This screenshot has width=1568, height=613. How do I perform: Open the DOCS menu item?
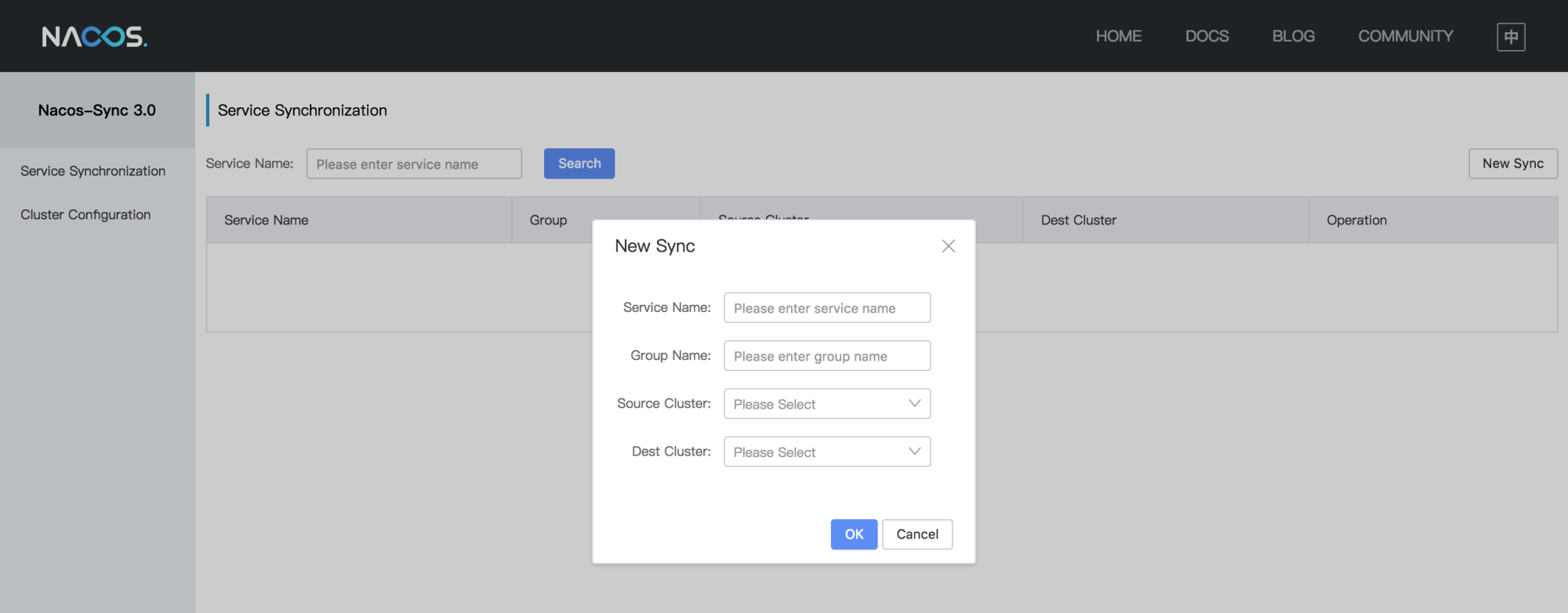click(x=1207, y=36)
